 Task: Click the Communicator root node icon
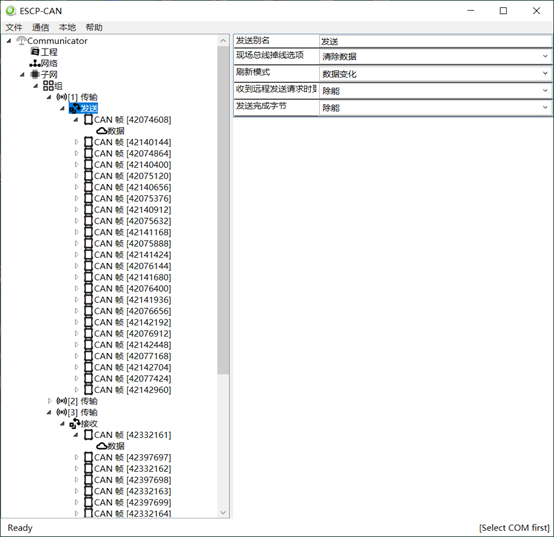(x=22, y=41)
